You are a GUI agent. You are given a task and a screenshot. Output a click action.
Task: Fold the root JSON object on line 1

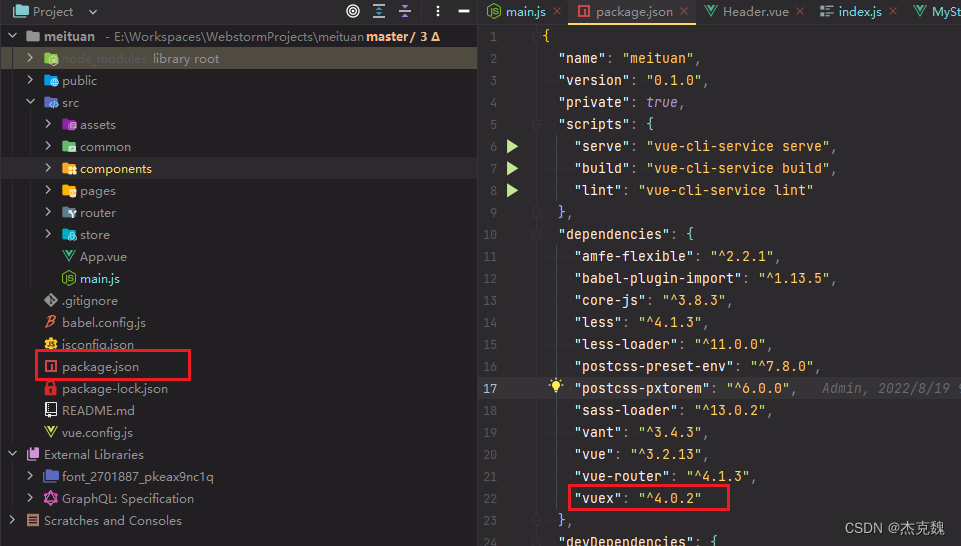pyautogui.click(x=536, y=36)
